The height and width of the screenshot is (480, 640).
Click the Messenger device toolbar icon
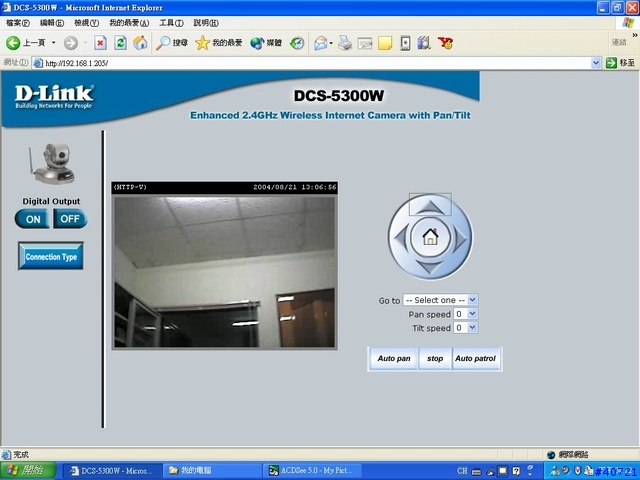[405, 42]
